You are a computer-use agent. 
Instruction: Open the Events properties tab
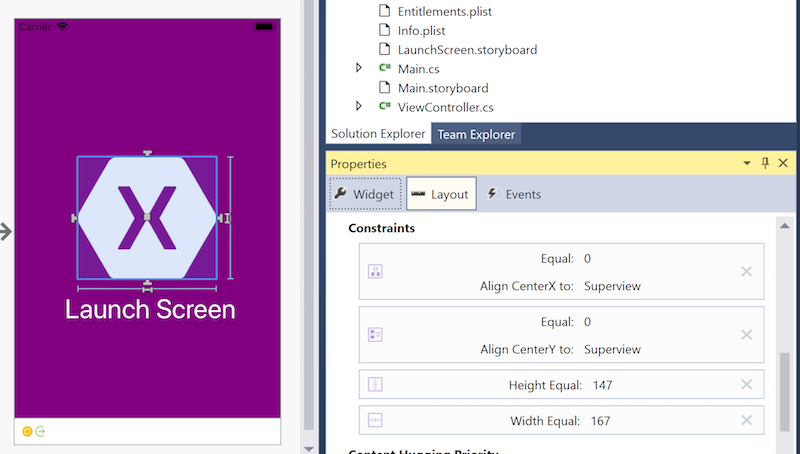coord(514,194)
